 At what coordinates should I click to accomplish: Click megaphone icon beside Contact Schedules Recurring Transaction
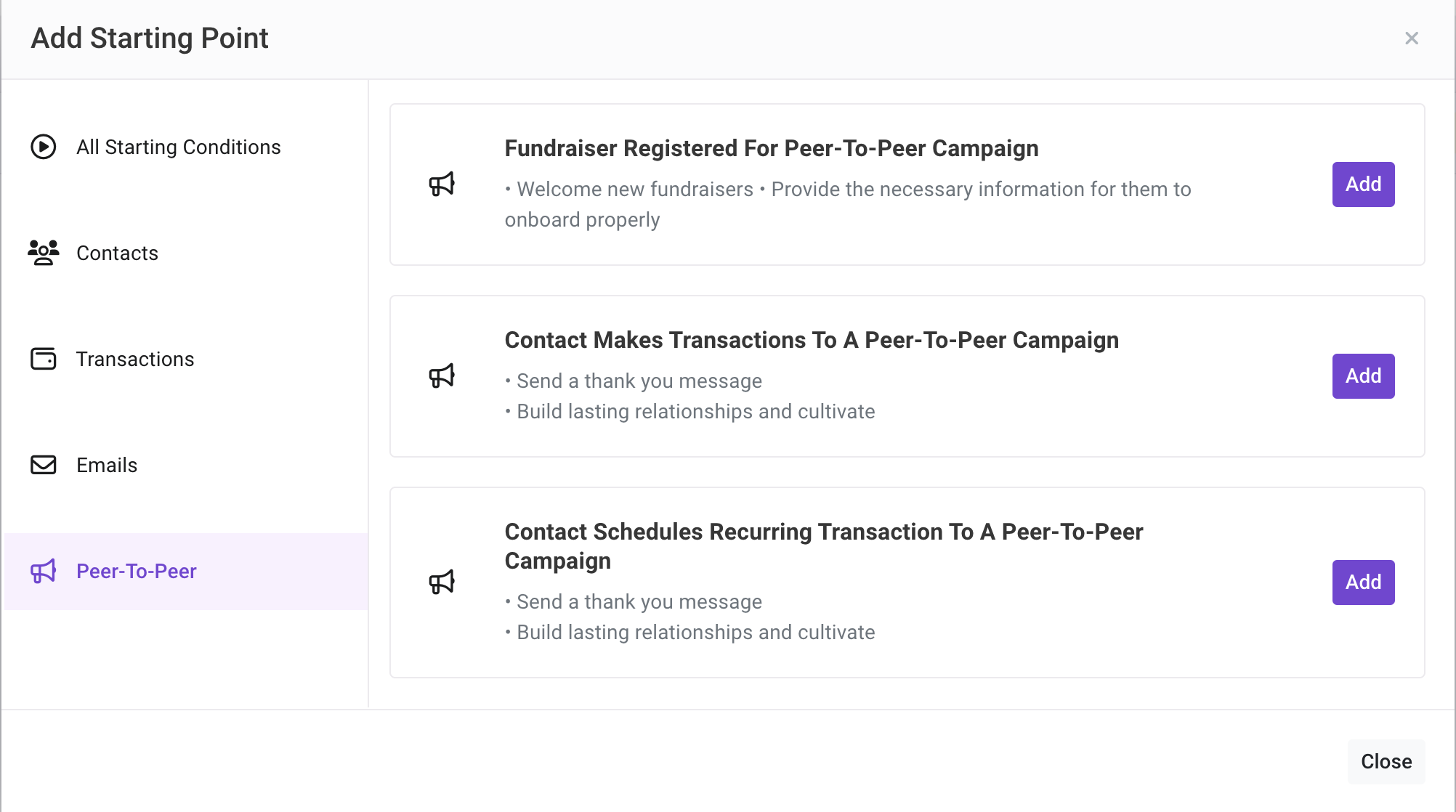(442, 582)
